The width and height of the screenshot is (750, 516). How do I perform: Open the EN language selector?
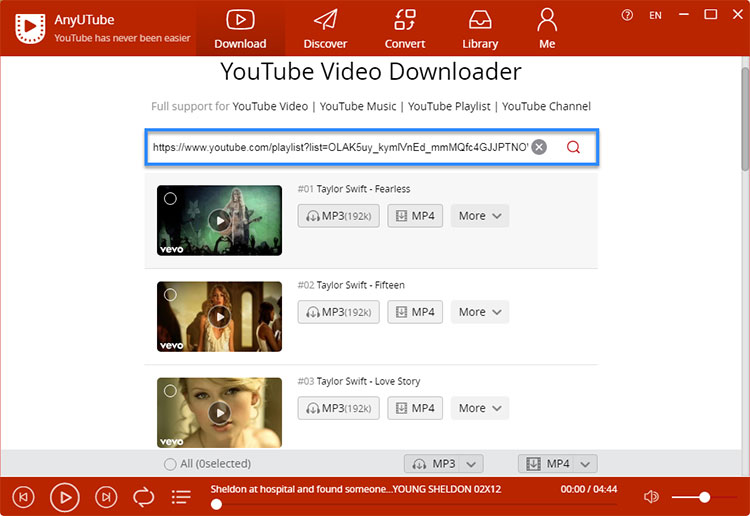coord(655,15)
